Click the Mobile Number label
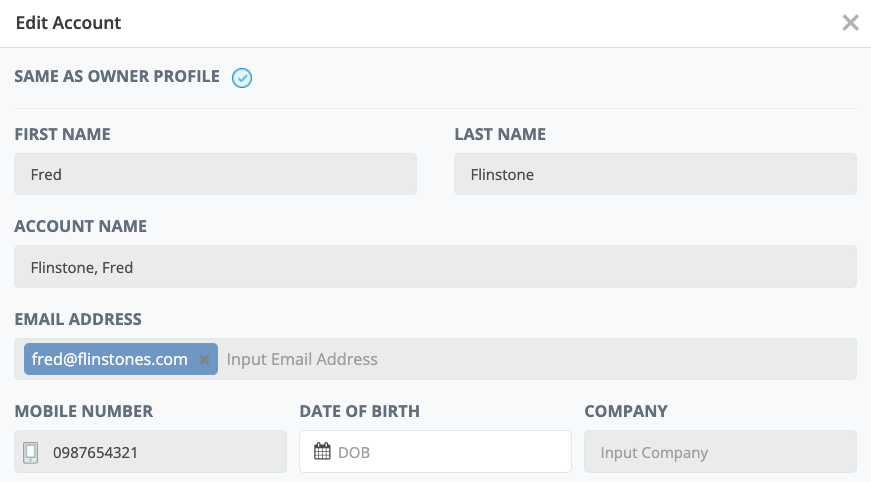871x482 pixels. tap(84, 412)
